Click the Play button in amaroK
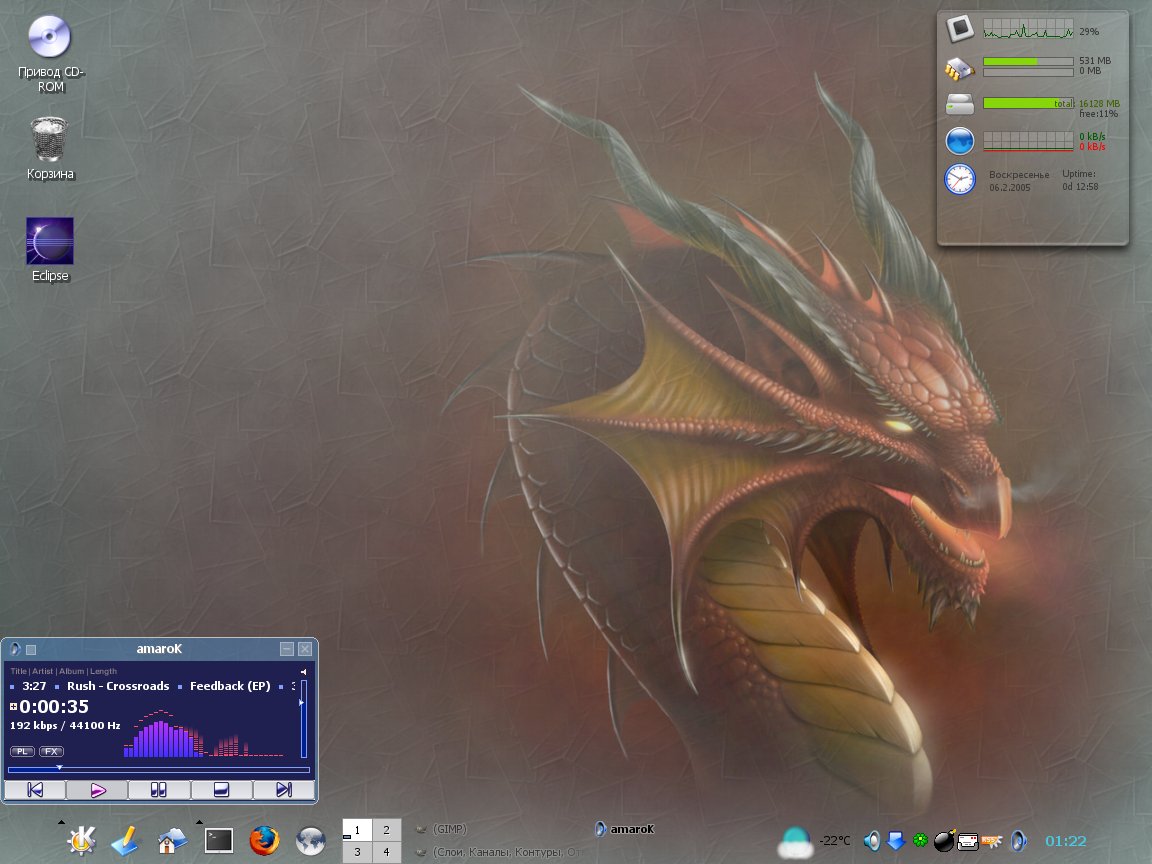 click(x=98, y=790)
